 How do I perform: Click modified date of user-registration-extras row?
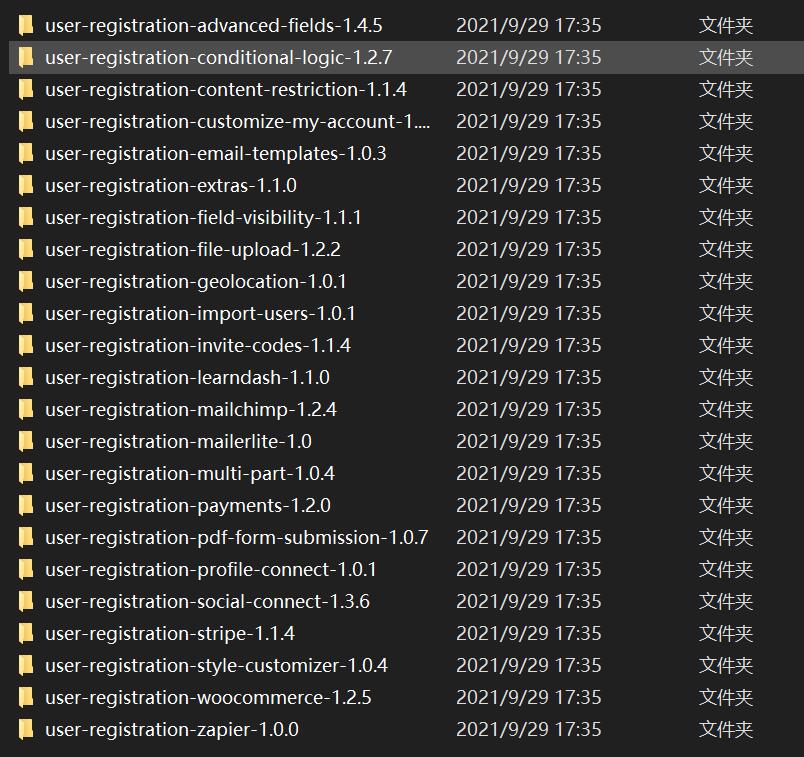click(x=529, y=186)
